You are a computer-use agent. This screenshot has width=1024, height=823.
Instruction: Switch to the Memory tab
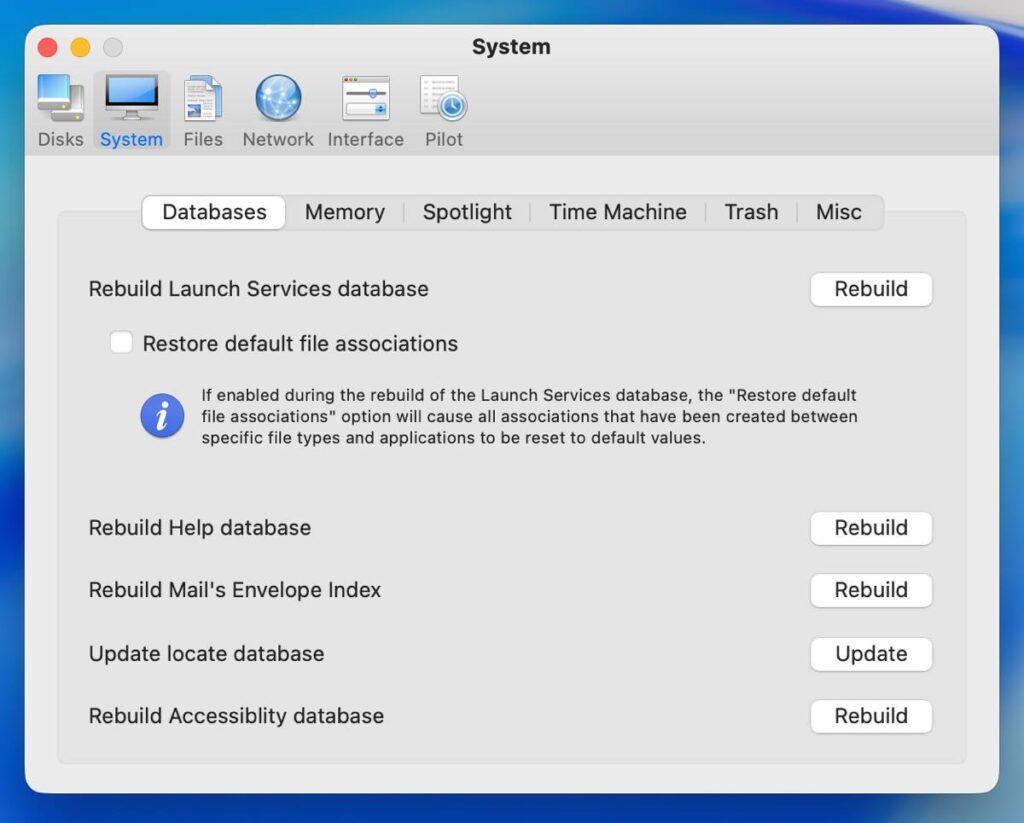[344, 212]
